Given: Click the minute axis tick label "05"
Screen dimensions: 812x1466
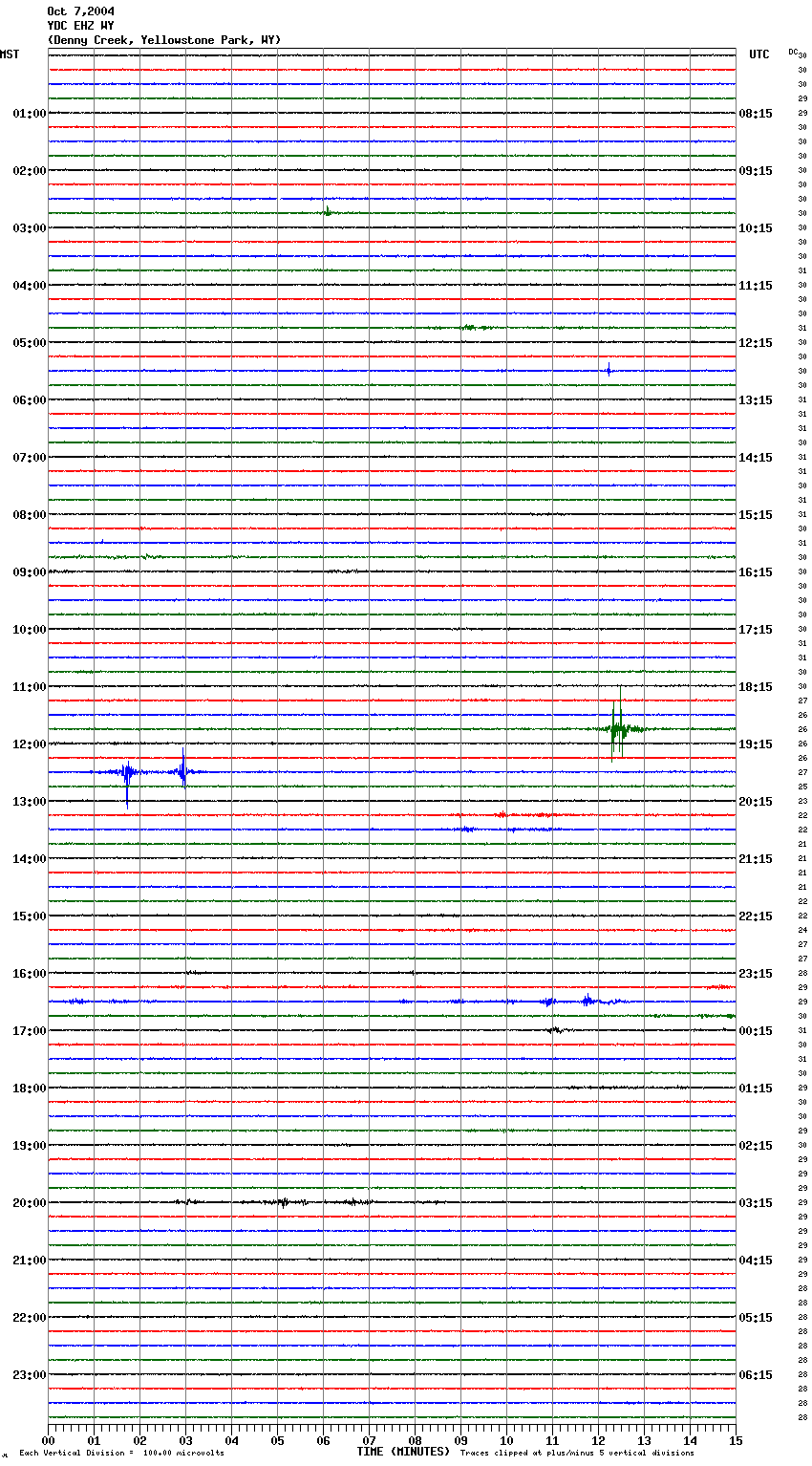Looking at the screenshot, I should pos(277,1440).
